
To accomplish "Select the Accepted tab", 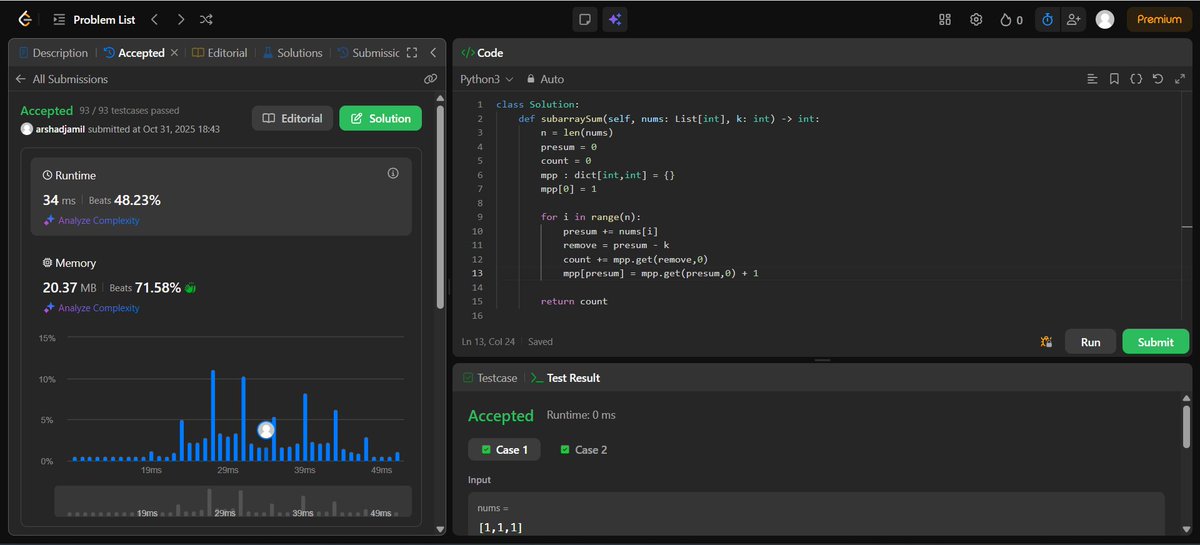I will click(134, 53).
